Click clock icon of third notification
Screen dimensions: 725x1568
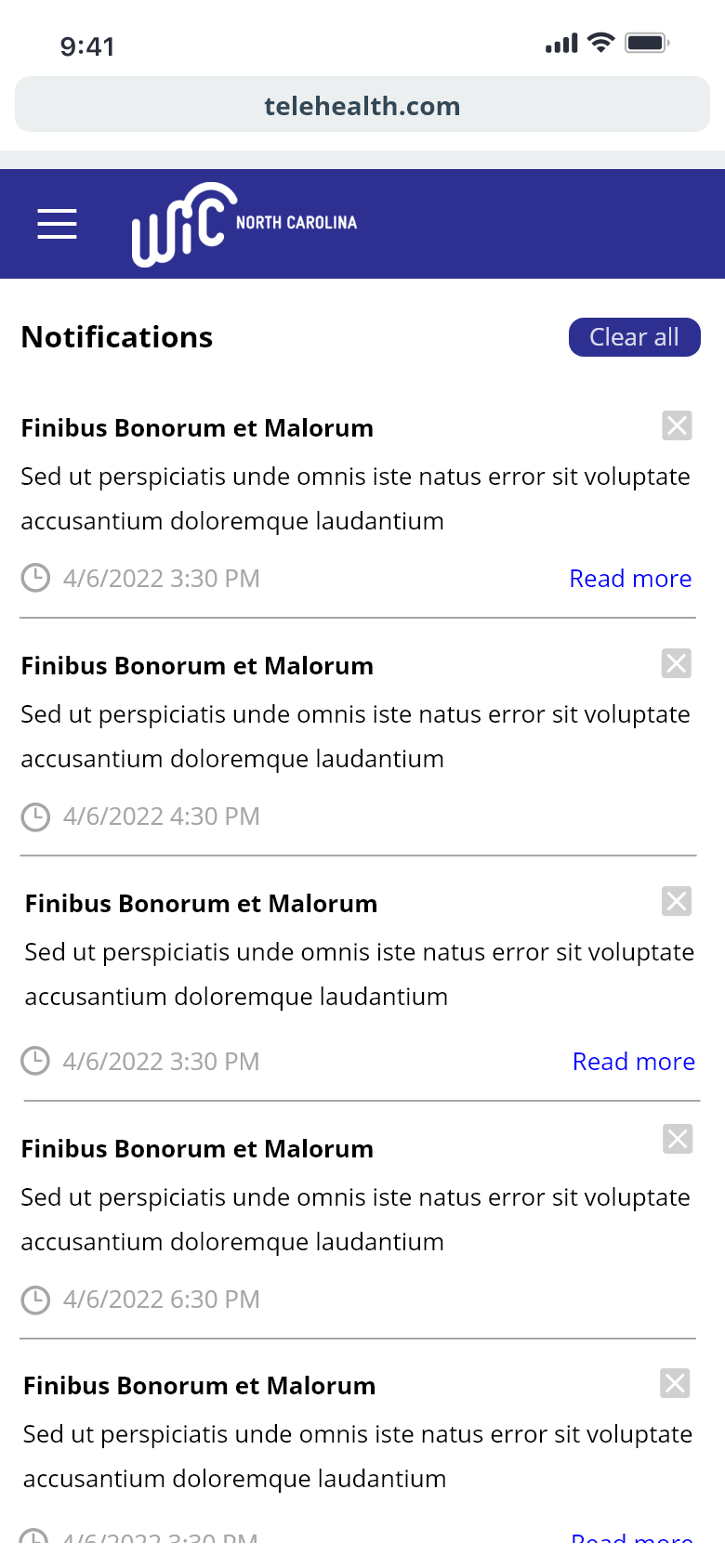pyautogui.click(x=35, y=1061)
